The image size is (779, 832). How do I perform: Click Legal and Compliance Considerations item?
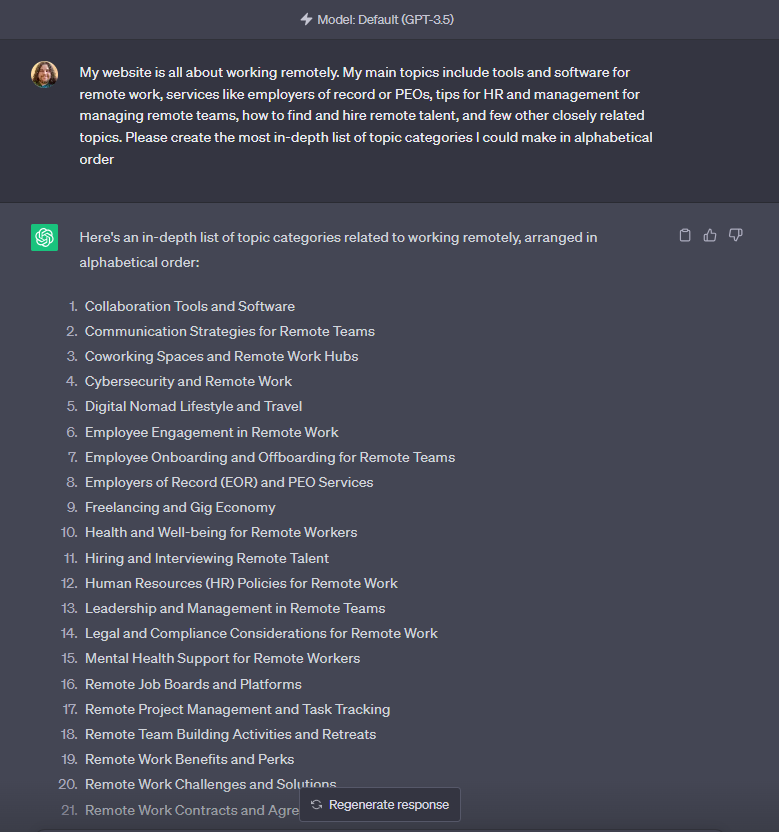coord(261,633)
